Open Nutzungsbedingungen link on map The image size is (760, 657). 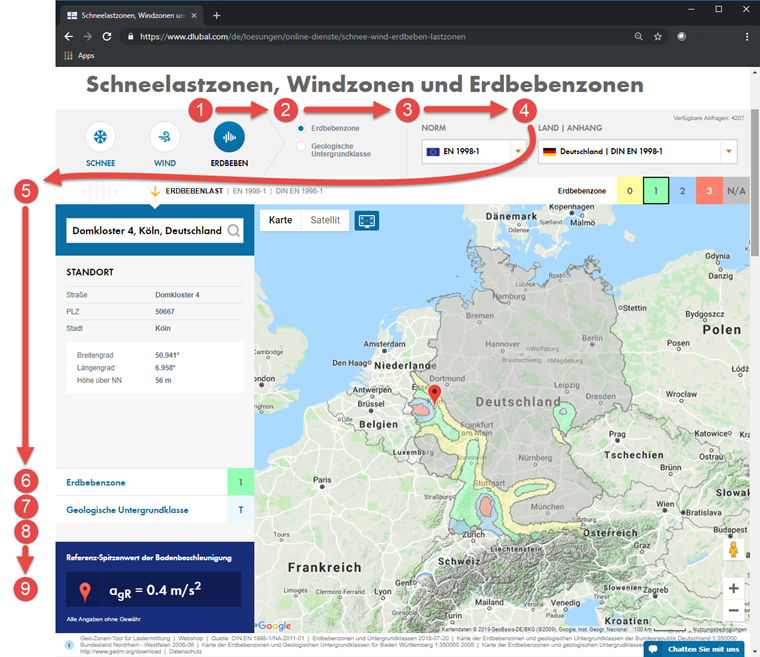pos(719,629)
